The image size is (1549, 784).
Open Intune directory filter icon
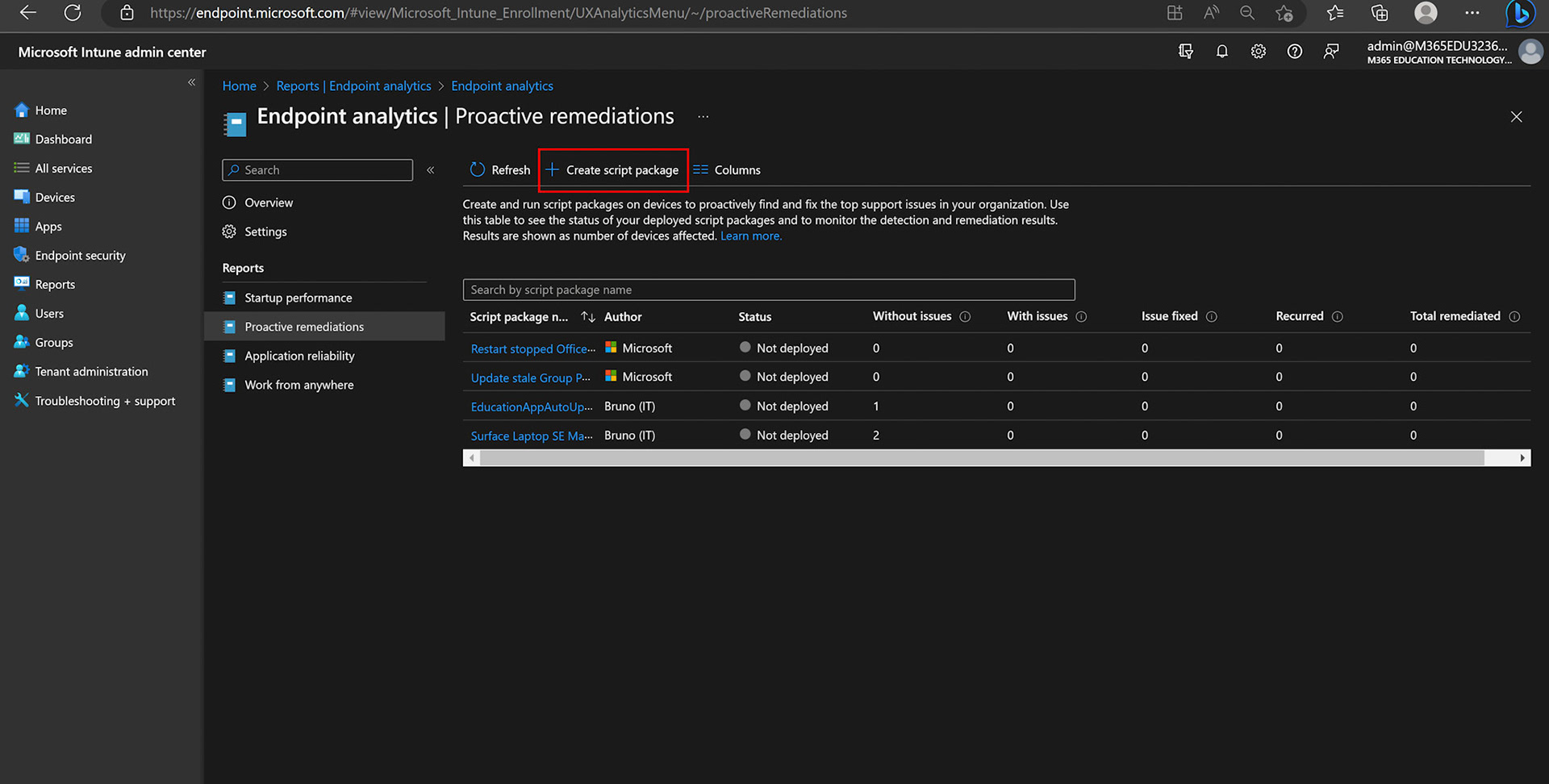1185,52
